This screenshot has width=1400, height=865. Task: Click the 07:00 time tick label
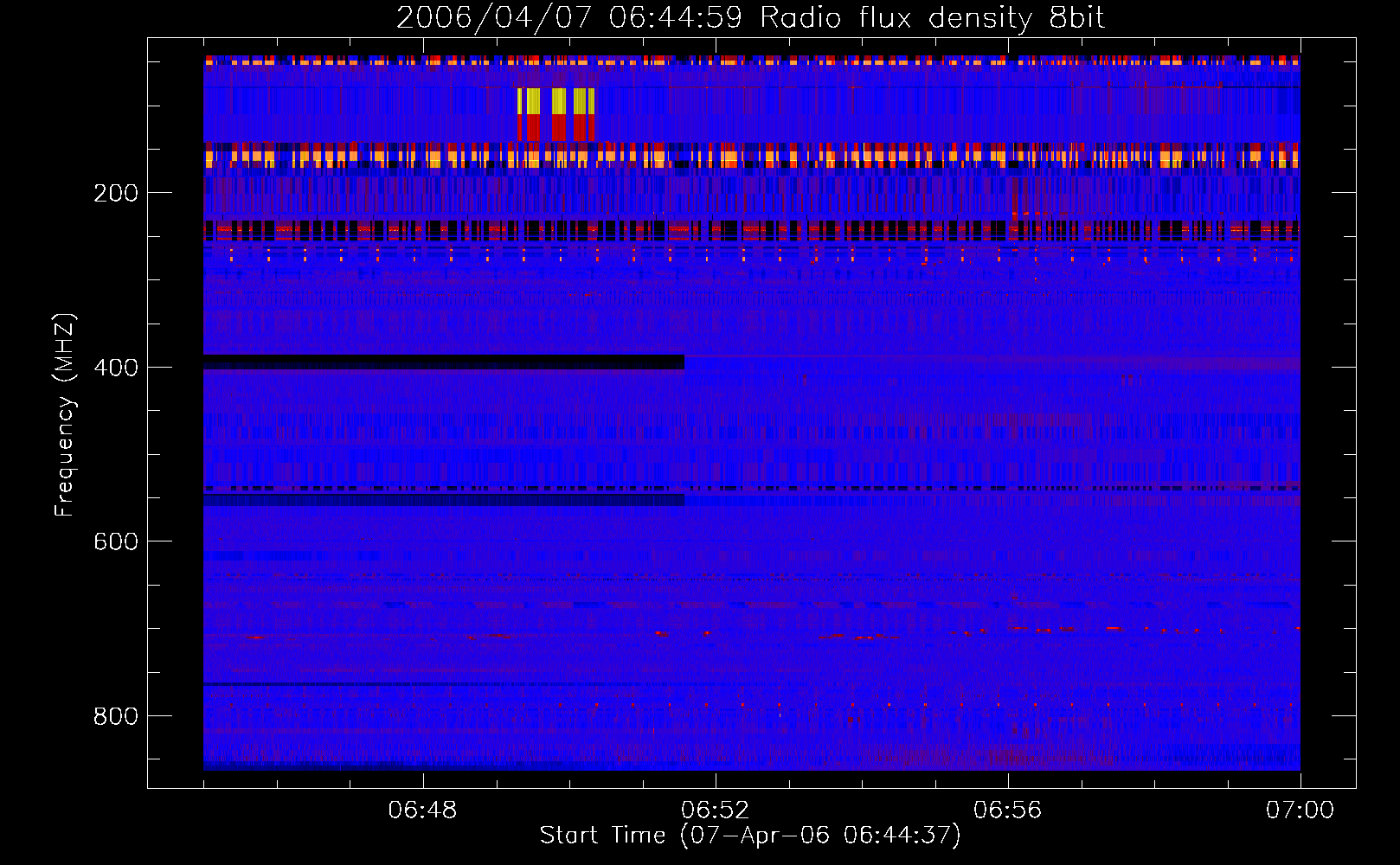click(1300, 811)
